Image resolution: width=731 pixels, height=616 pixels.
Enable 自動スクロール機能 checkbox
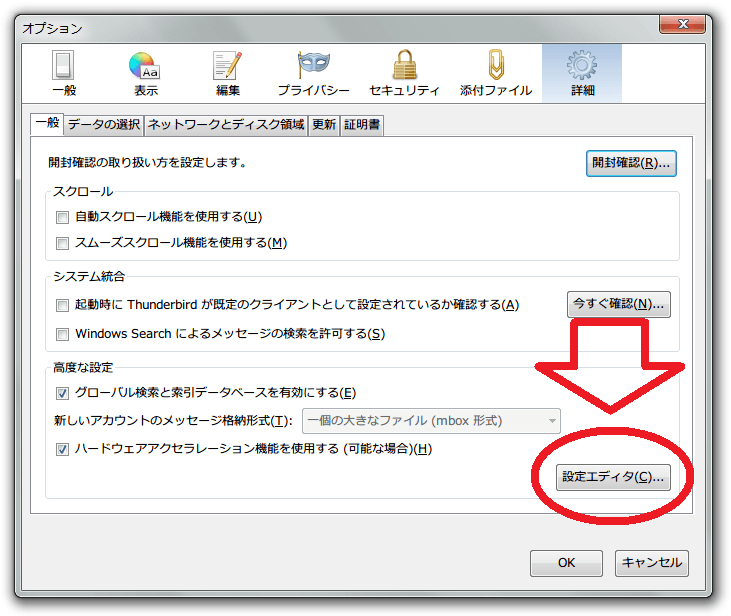(x=63, y=217)
